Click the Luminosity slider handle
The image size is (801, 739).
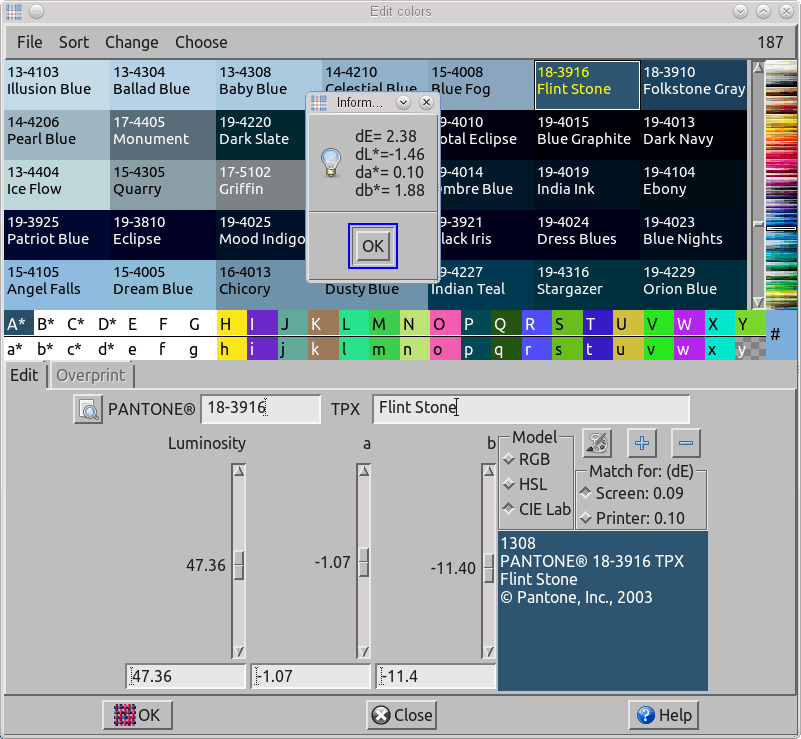tap(239, 565)
